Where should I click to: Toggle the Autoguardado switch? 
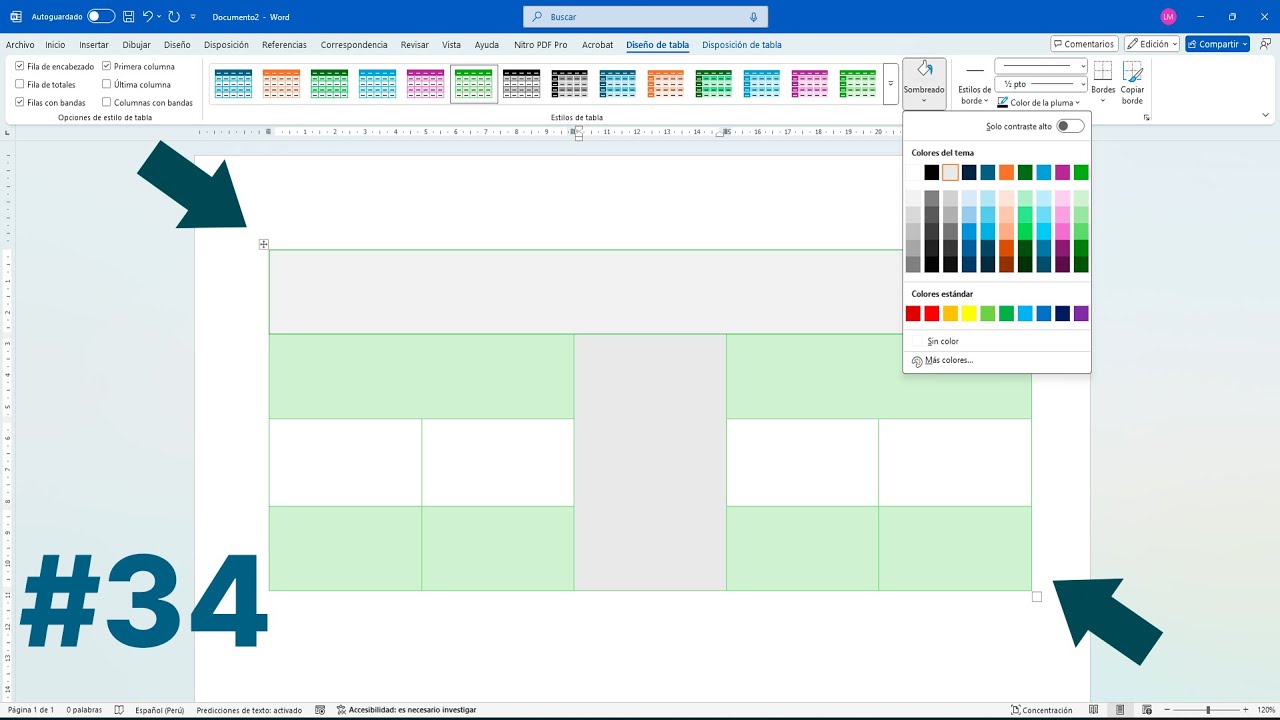101,17
